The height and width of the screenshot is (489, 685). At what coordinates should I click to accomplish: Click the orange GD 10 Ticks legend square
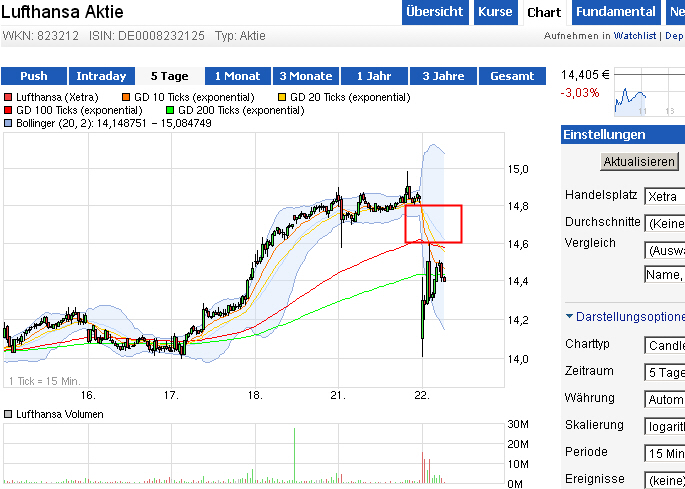coord(126,97)
